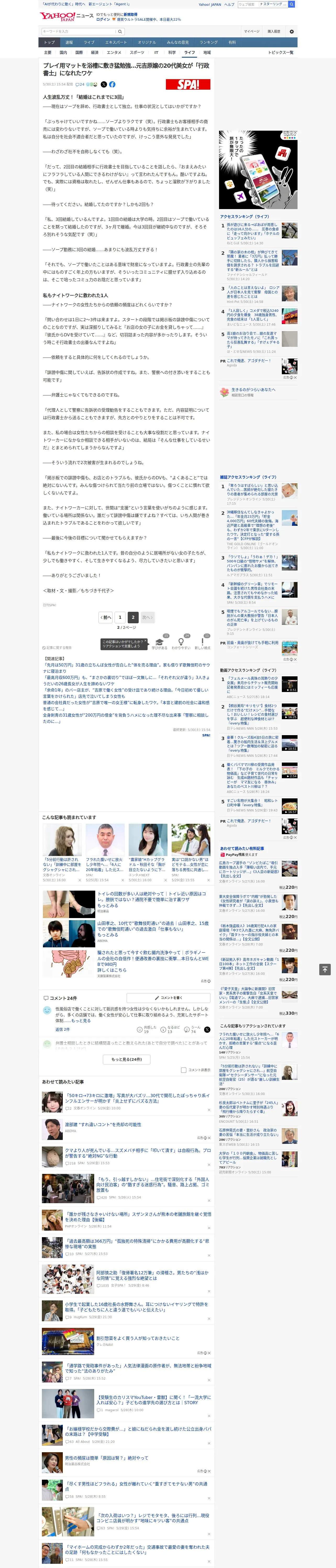The image size is (336, 1568).
Task: Go to the previous page with 前へ
Action: (x=105, y=617)
